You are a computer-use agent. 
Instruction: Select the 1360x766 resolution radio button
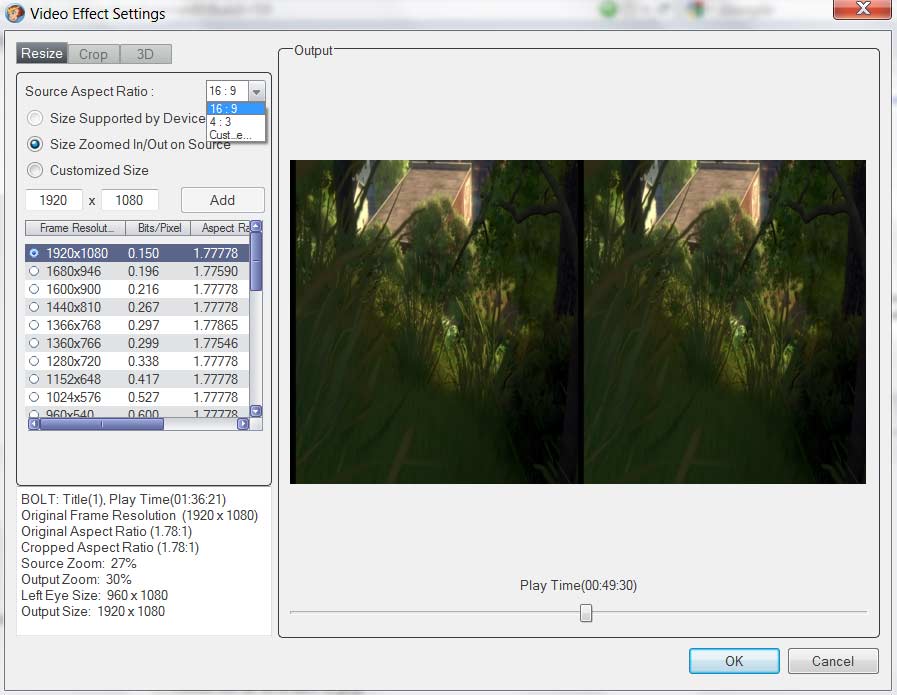34,343
